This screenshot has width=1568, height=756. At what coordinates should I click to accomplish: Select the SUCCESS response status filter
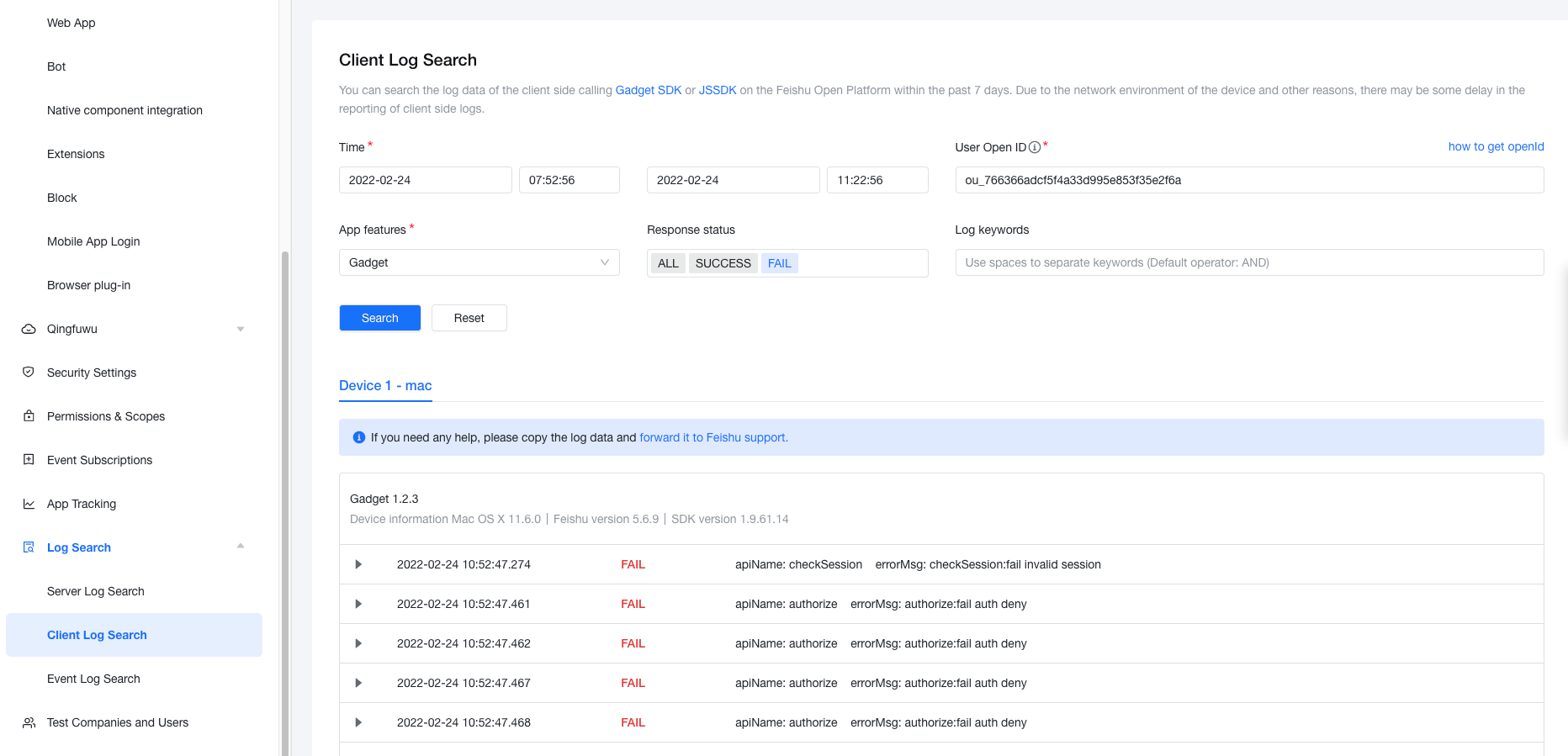723,263
